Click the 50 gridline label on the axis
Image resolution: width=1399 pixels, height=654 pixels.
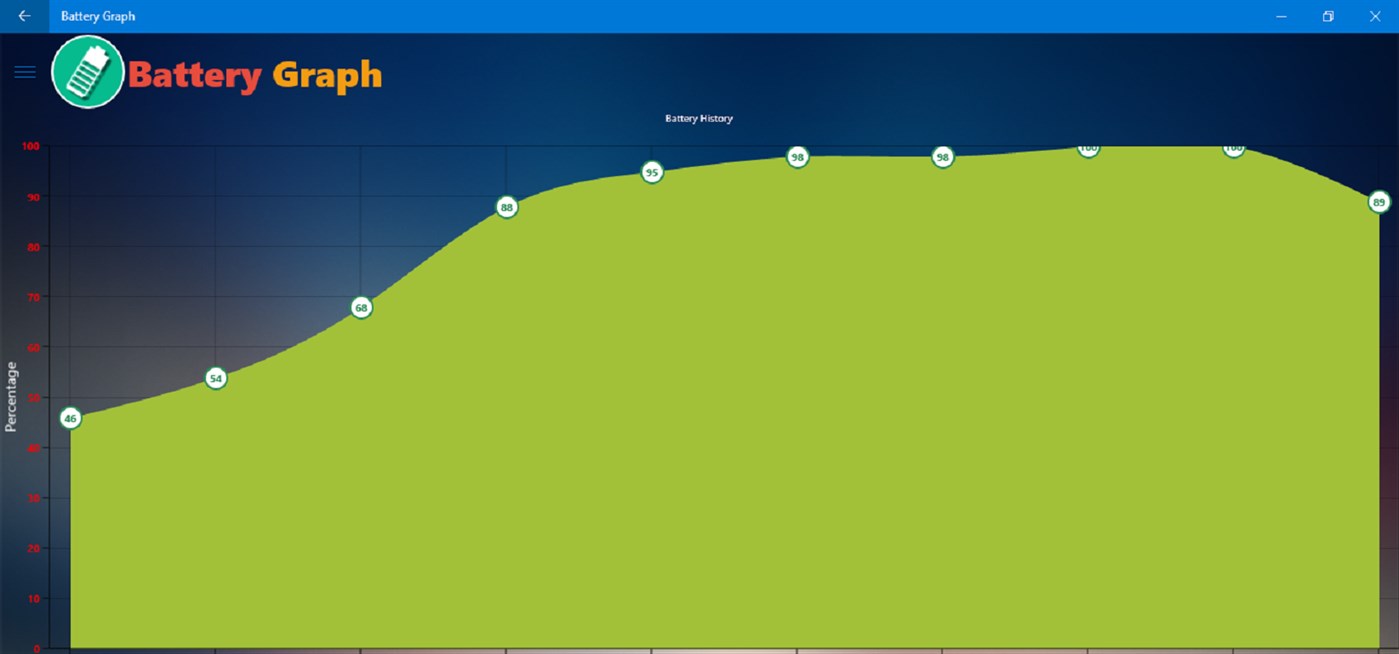[x=33, y=398]
